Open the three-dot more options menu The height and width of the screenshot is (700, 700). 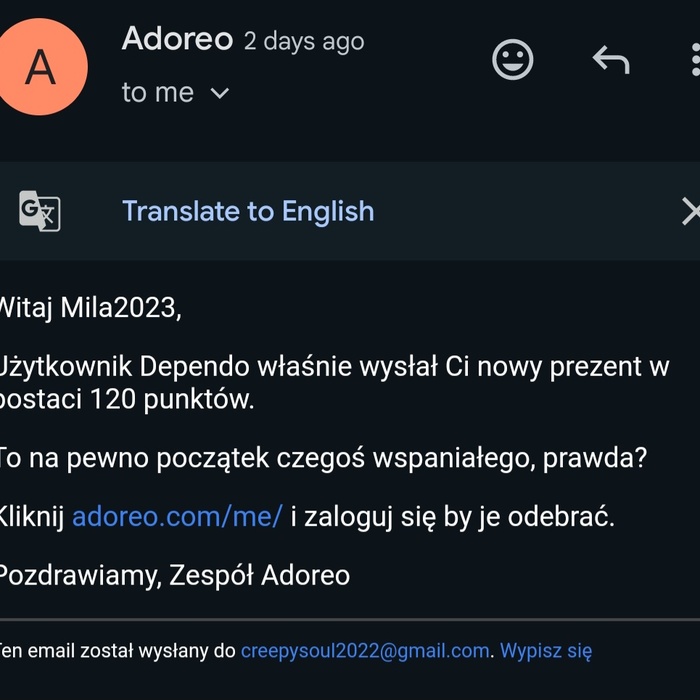(x=694, y=60)
